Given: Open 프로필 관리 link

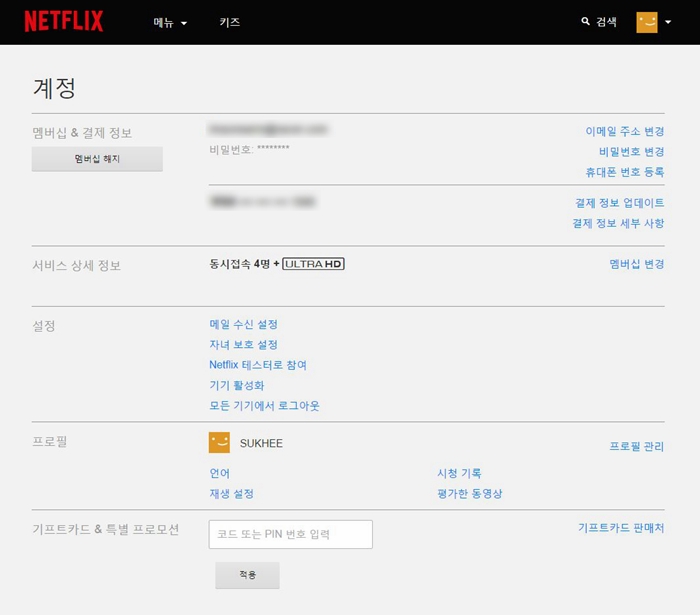Looking at the screenshot, I should (637, 446).
